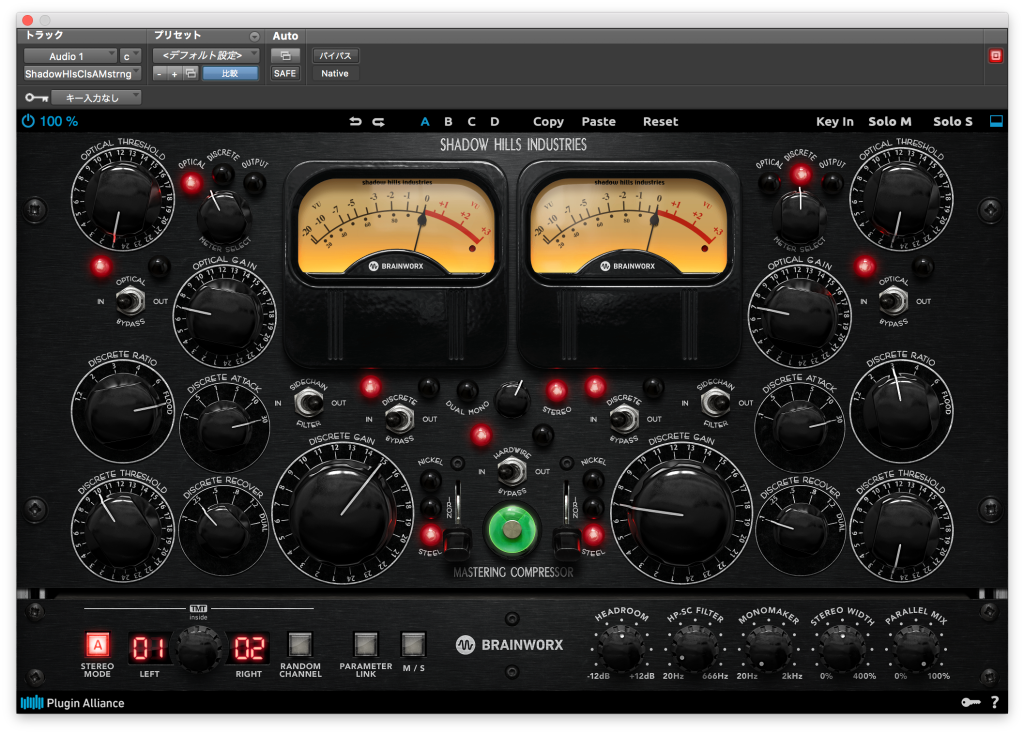Screen dimensions: 1024x734
Task: Toggle the Parameter Link button
Action: coord(366,645)
